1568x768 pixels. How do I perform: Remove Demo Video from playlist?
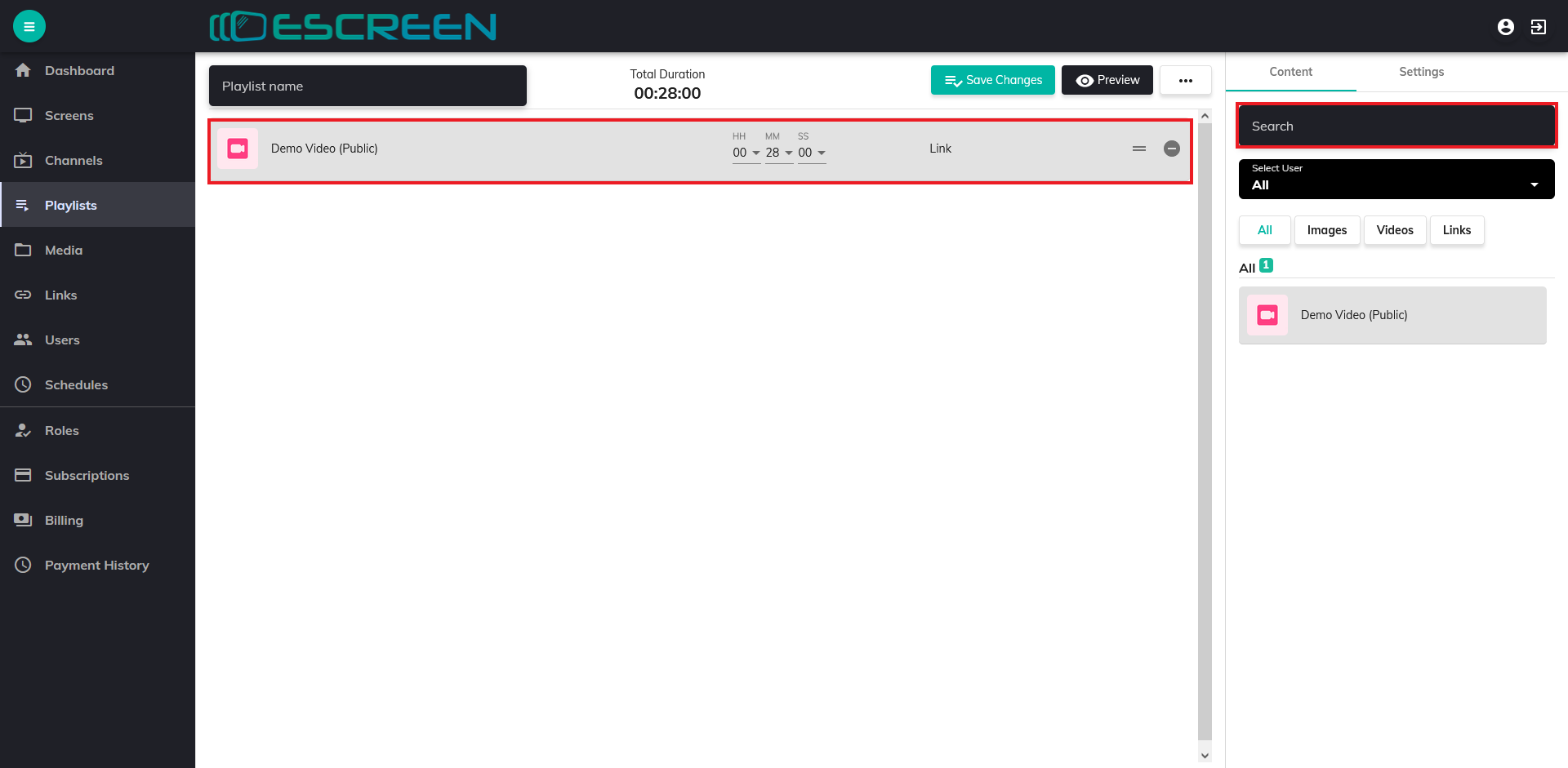1171,149
